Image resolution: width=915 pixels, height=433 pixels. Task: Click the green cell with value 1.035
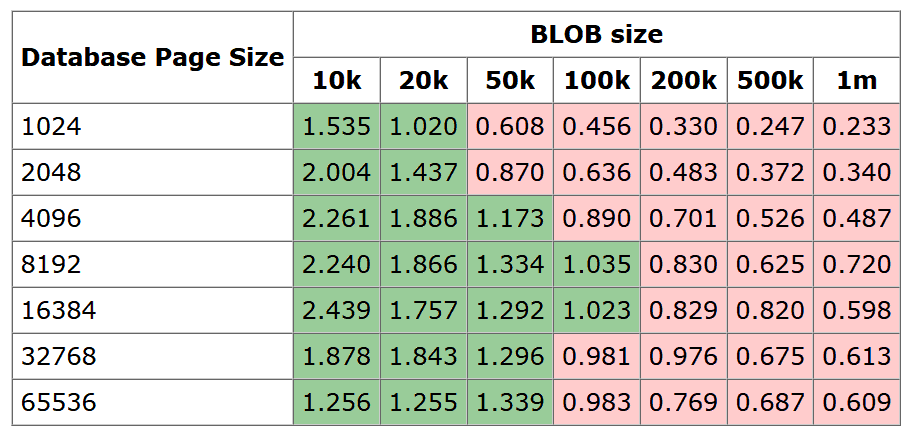[597, 265]
